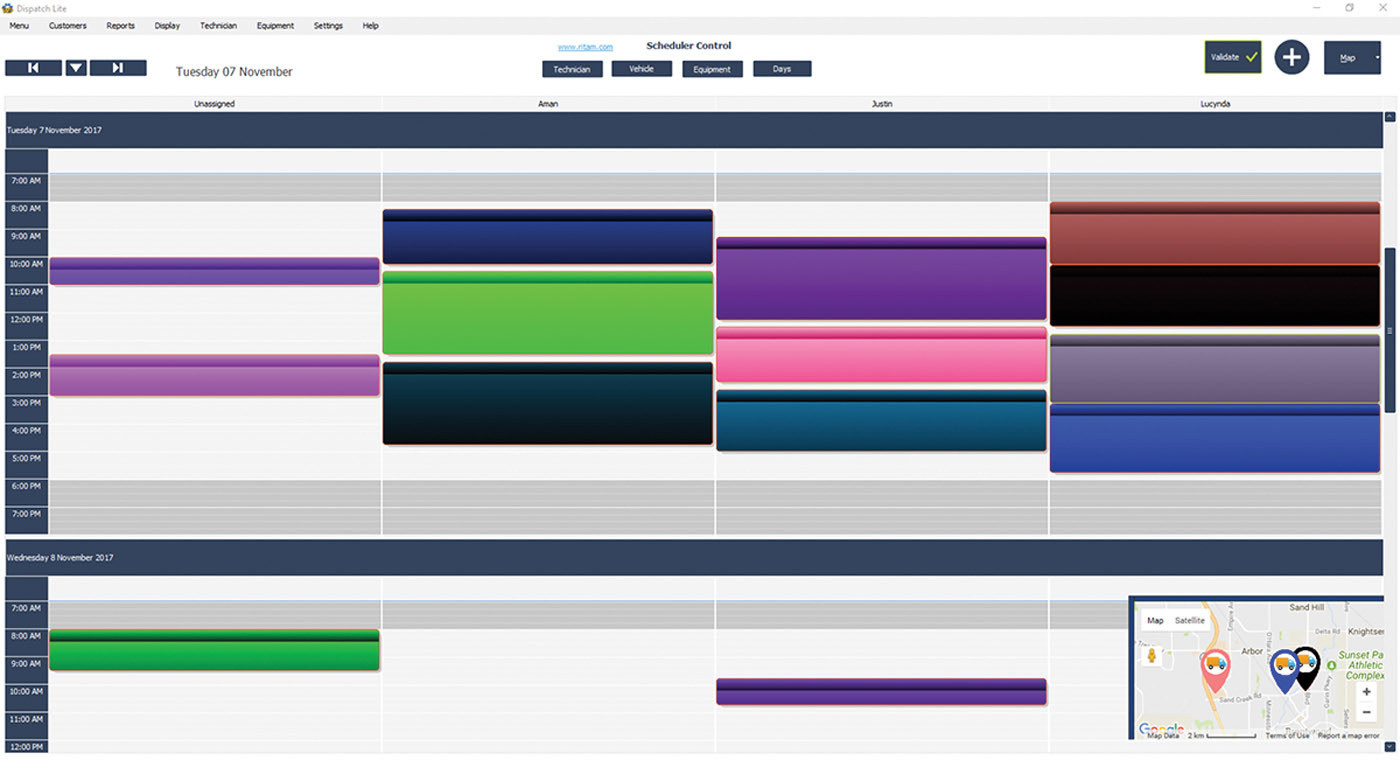
Task: Advance to next day with skip-forward arrow
Action: (118, 68)
